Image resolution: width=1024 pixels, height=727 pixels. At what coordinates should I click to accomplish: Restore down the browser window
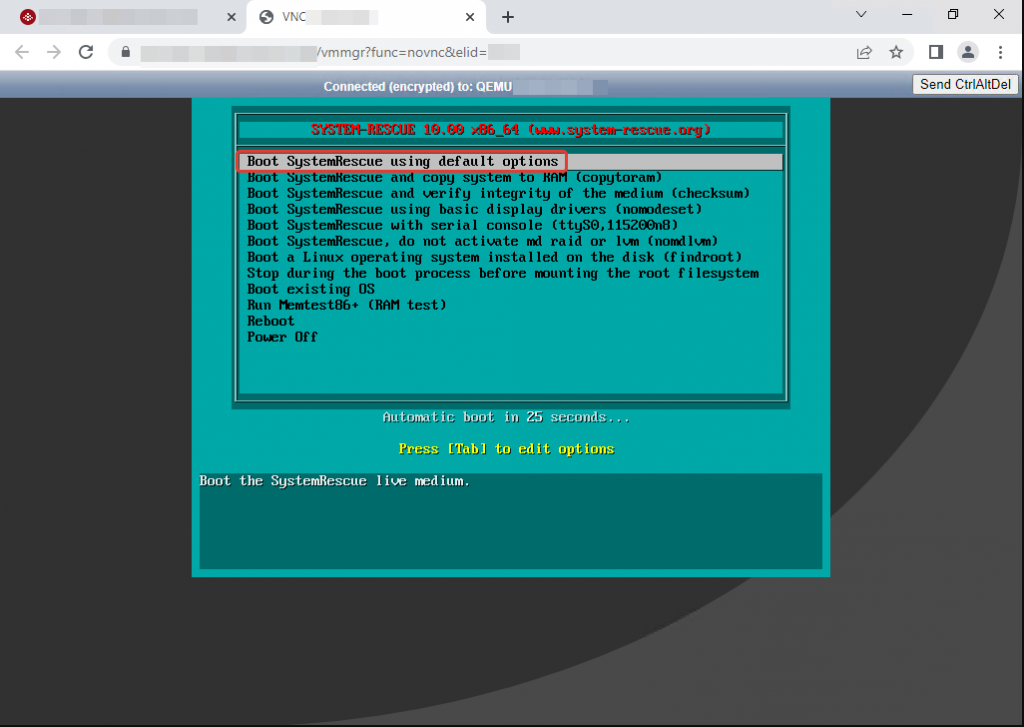(953, 14)
